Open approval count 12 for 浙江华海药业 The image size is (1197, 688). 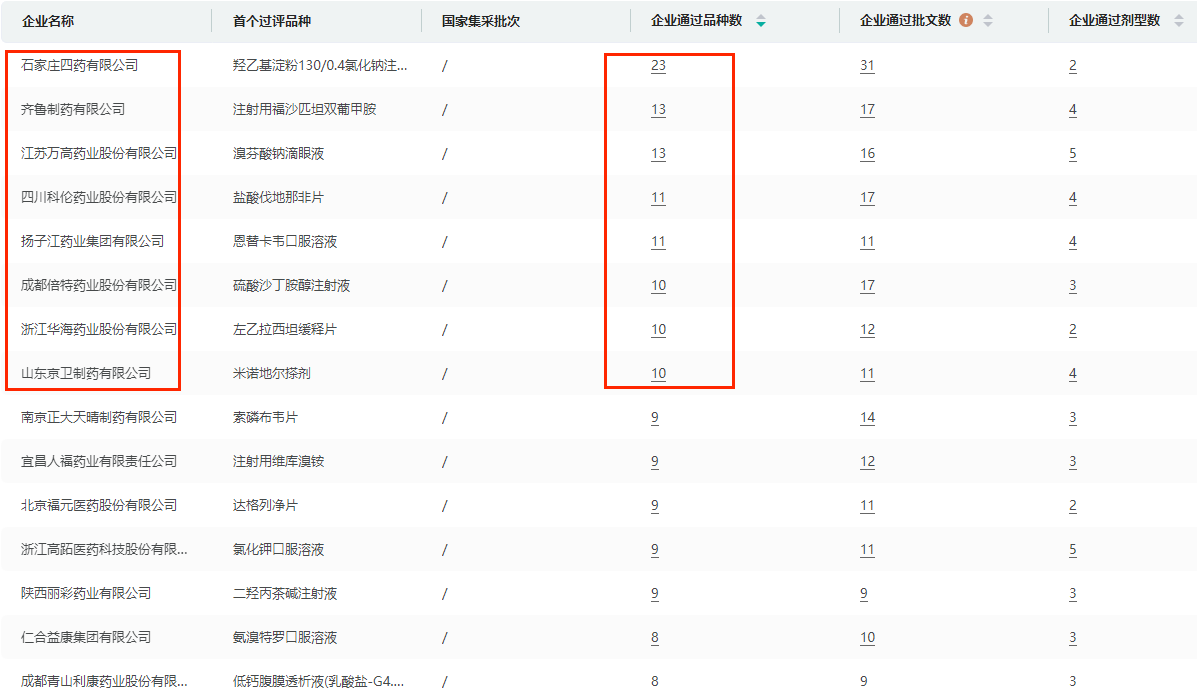(x=867, y=330)
